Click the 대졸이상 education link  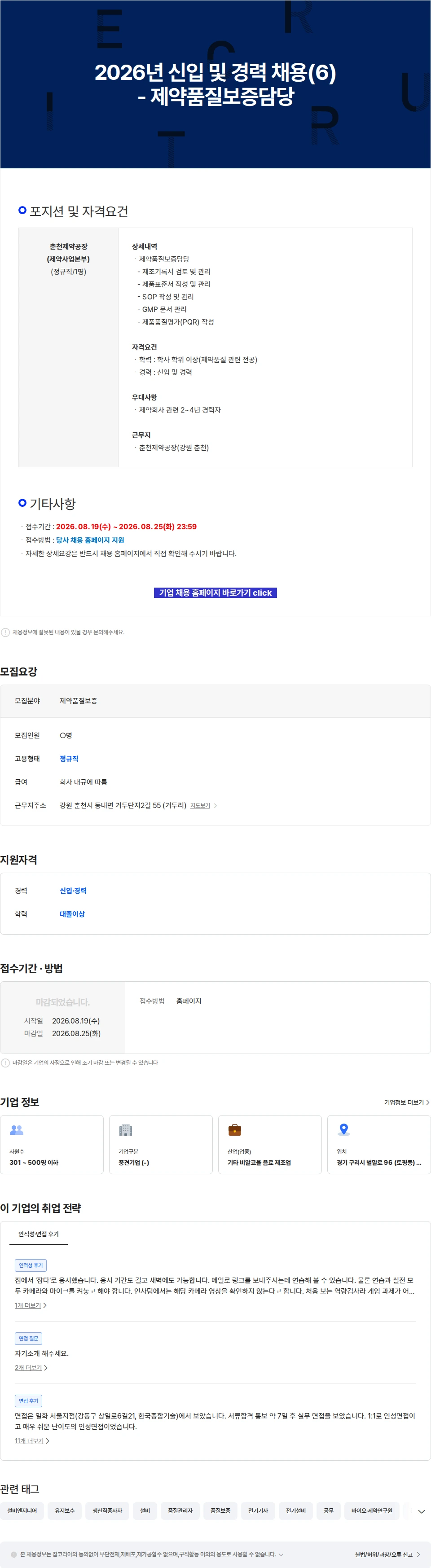(x=72, y=914)
